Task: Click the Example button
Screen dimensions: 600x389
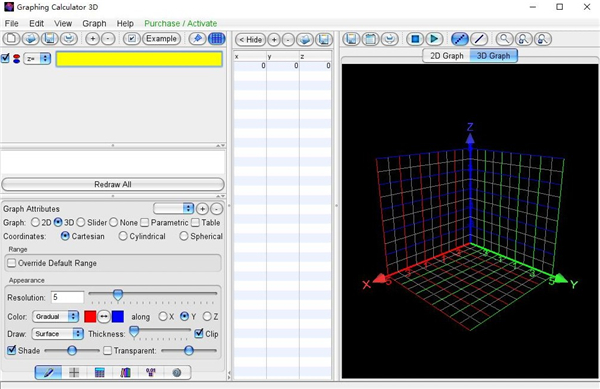Action: [161, 39]
